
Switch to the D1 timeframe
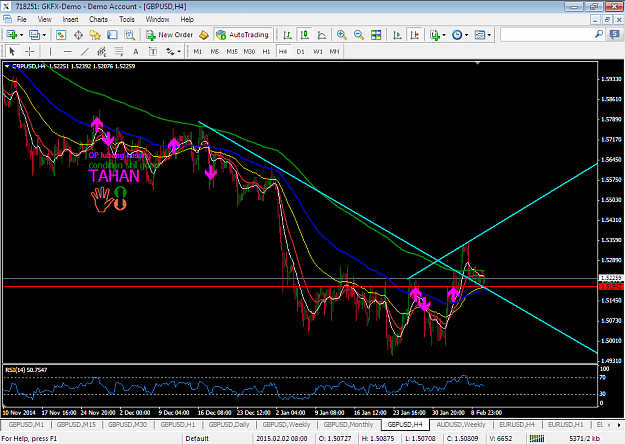tap(301, 51)
